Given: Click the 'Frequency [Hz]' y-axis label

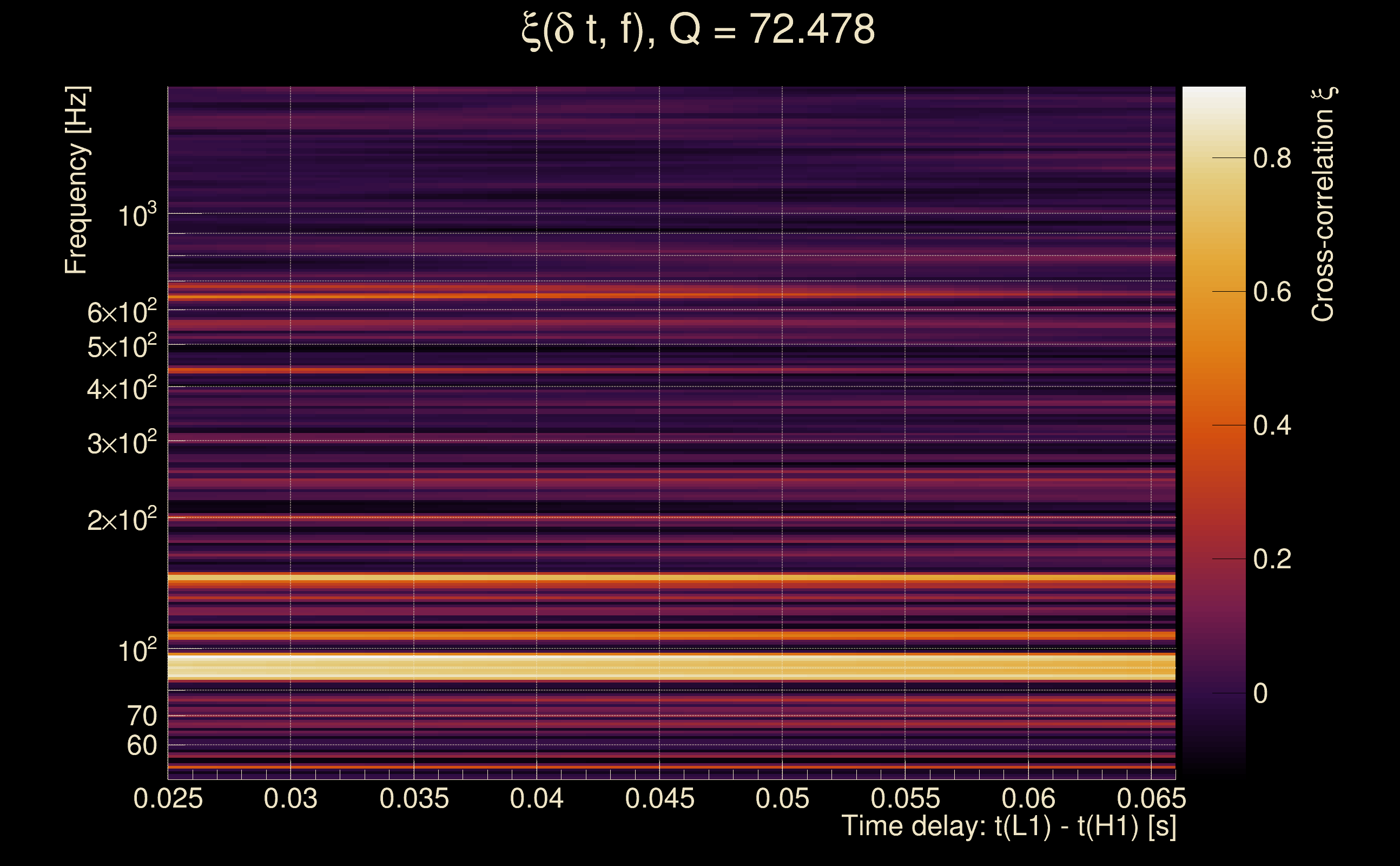Looking at the screenshot, I should 77,180.
